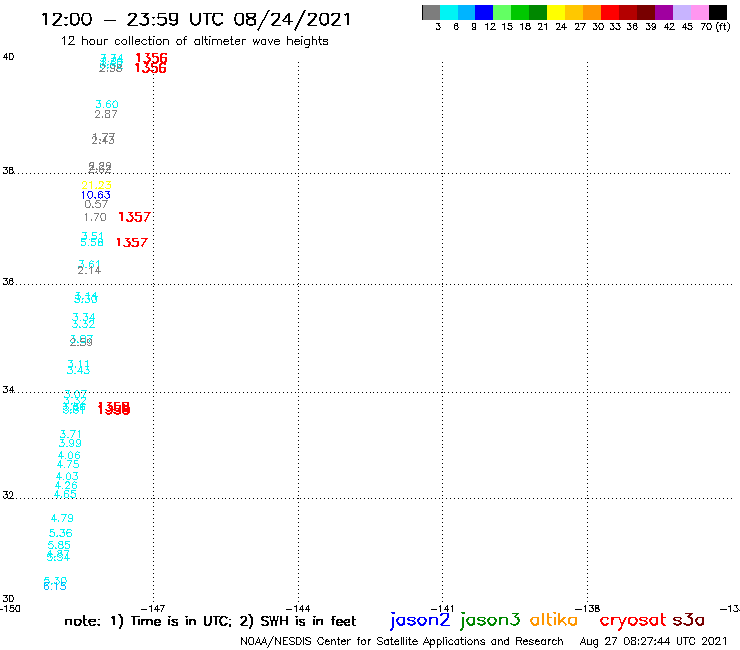Click the cyan '3.99' wave height value

point(70,443)
